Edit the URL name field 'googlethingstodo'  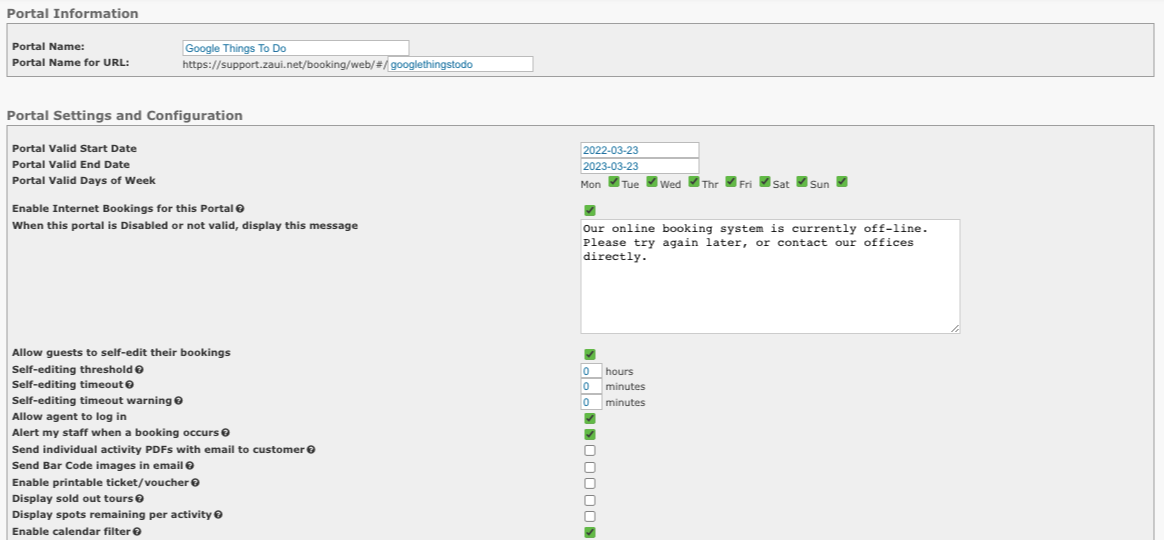click(x=460, y=65)
